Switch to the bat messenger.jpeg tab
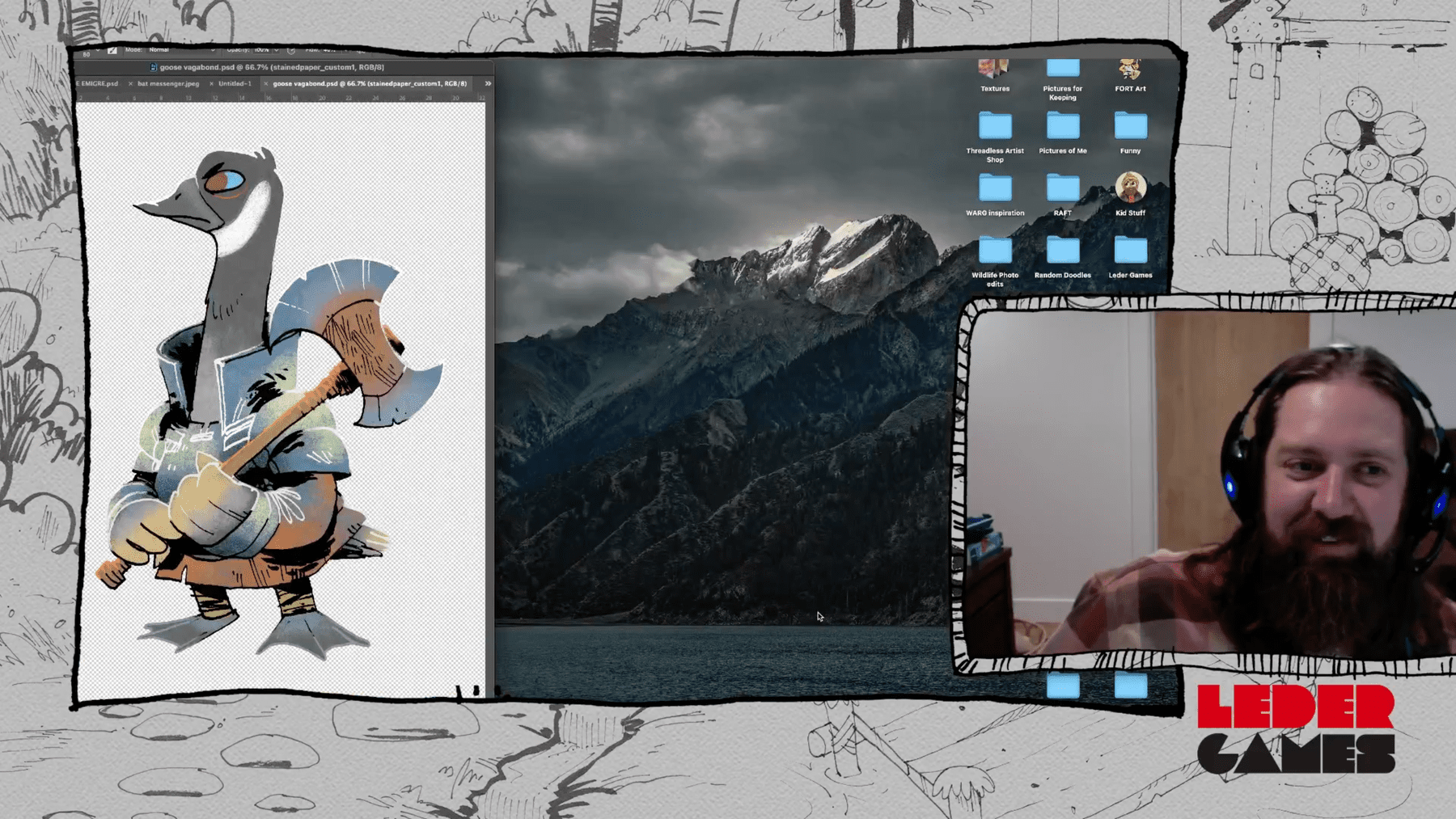Viewport: 1456px width, 819px height. 168,83
